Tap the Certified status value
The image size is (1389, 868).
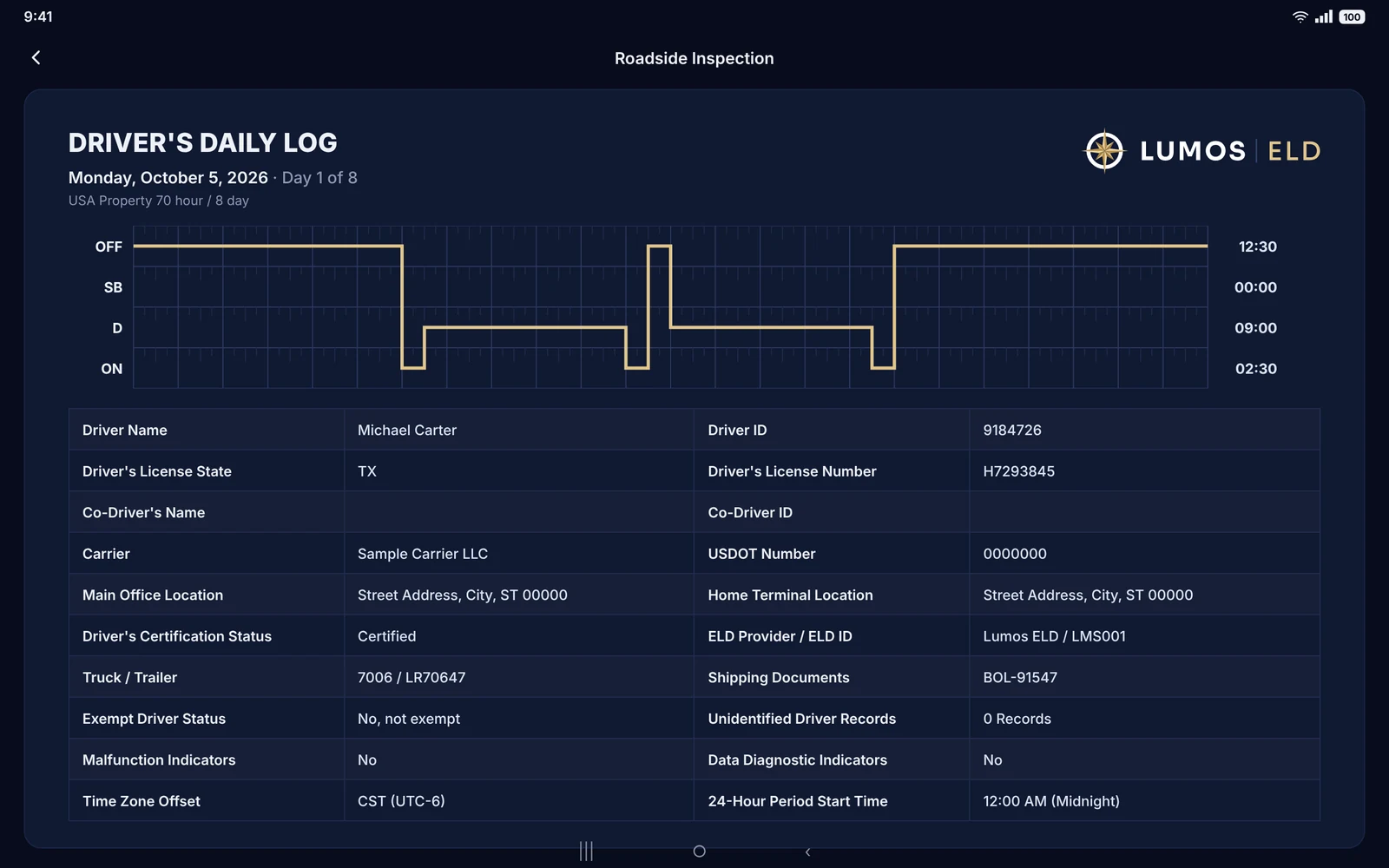pyautogui.click(x=387, y=636)
